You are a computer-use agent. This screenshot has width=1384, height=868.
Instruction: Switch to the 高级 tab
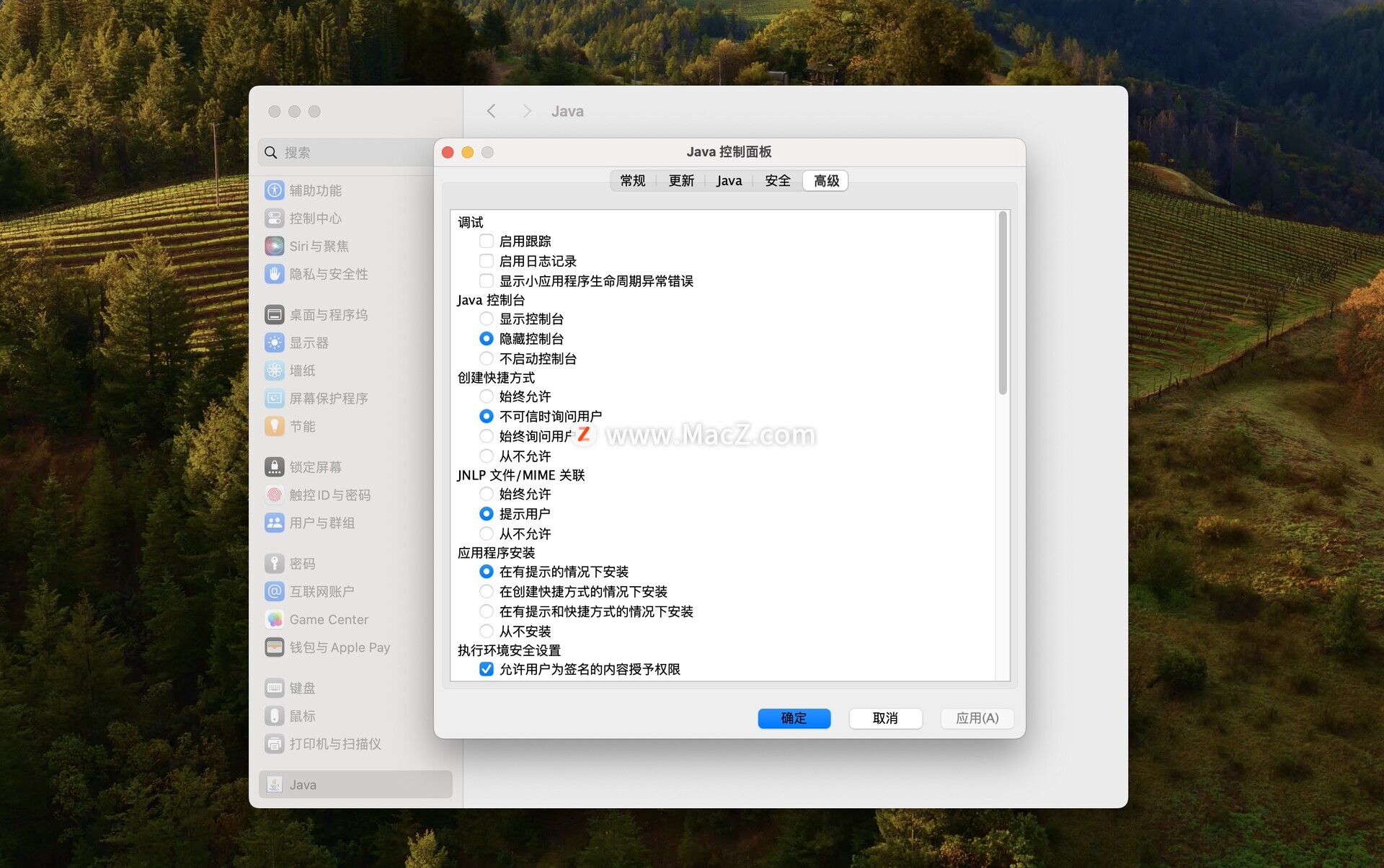[x=826, y=181]
